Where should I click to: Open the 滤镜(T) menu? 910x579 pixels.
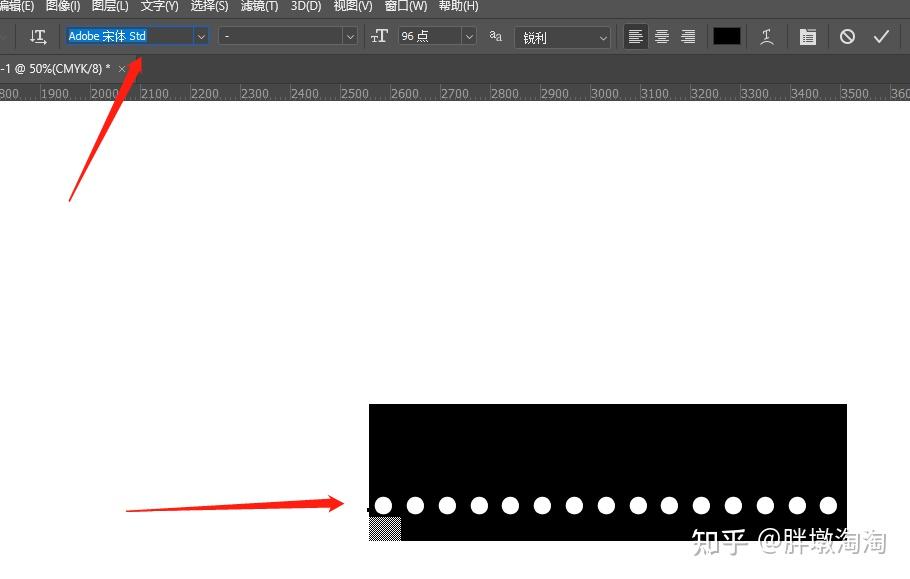tap(259, 6)
